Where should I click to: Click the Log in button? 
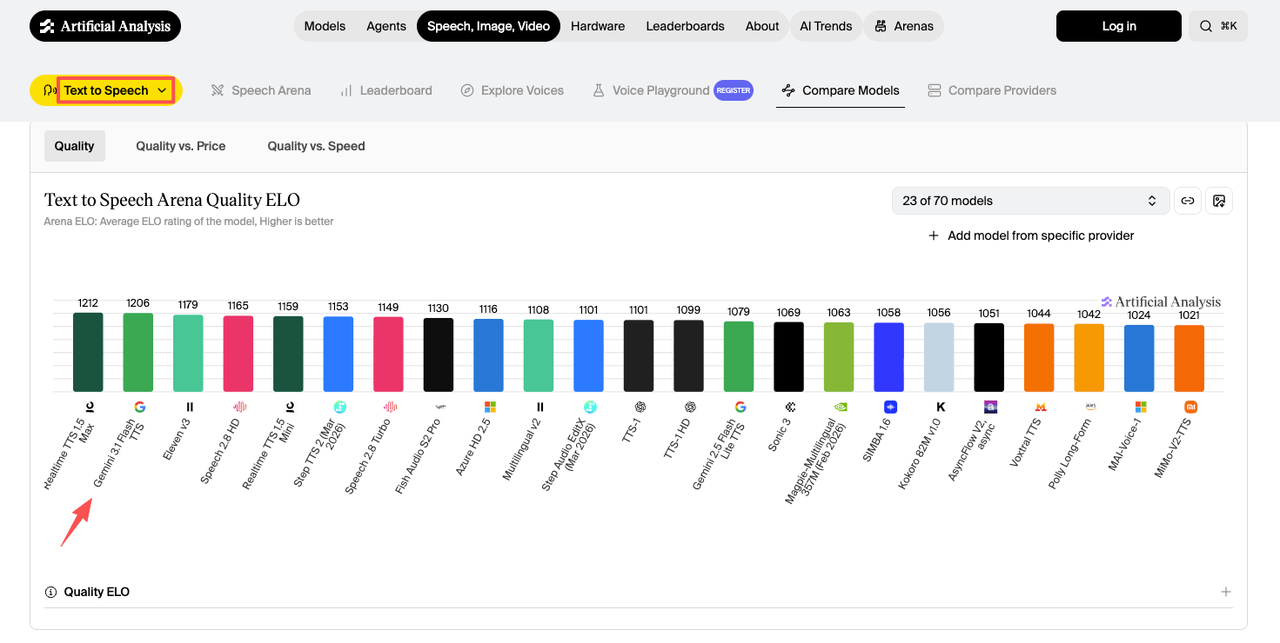(x=1119, y=26)
